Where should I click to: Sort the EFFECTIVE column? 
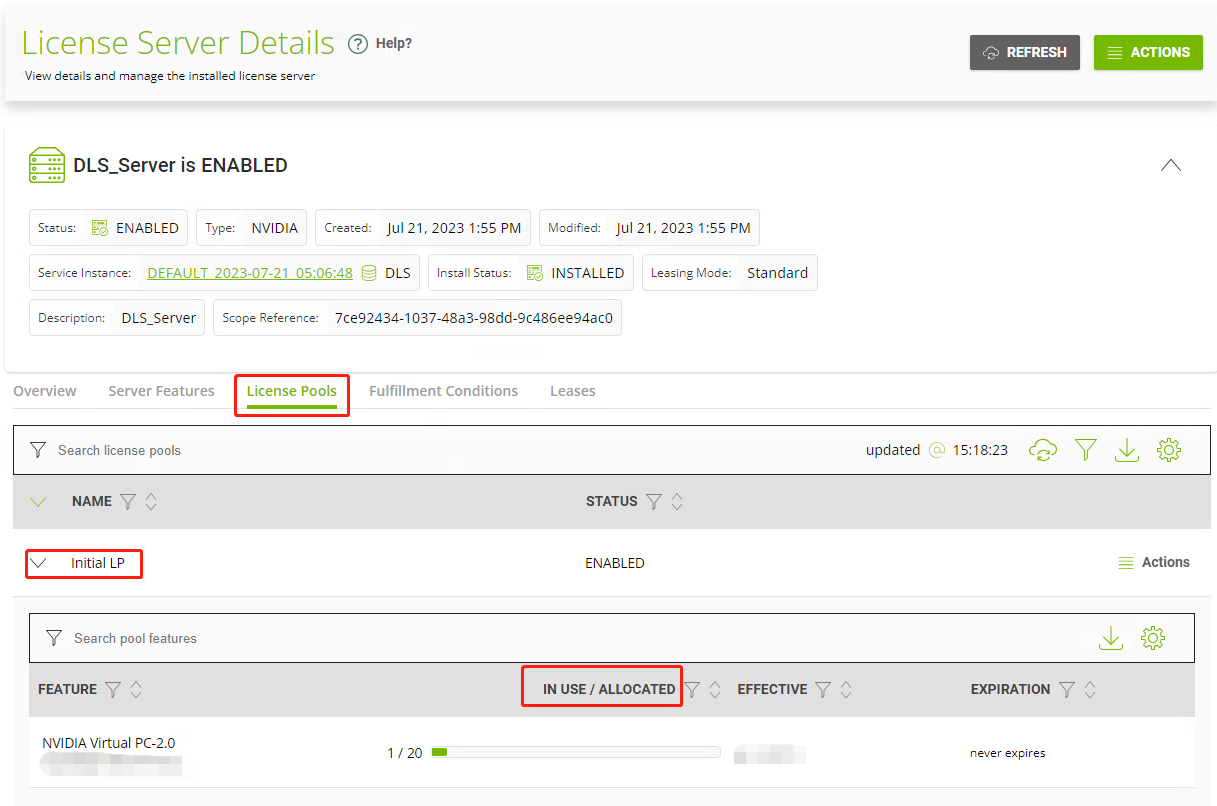pos(846,690)
